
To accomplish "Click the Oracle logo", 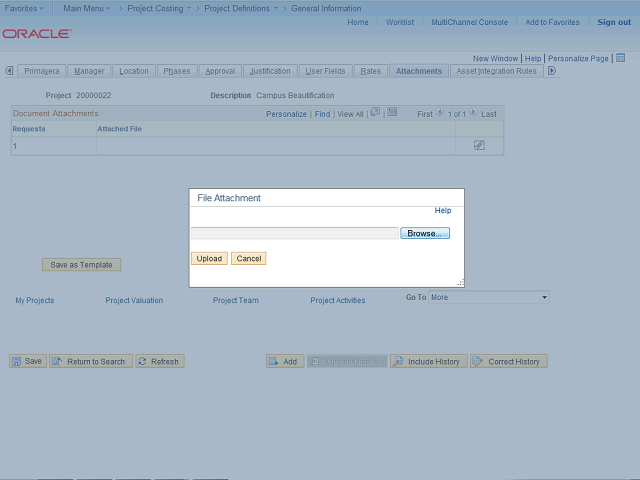I will pos(37,33).
